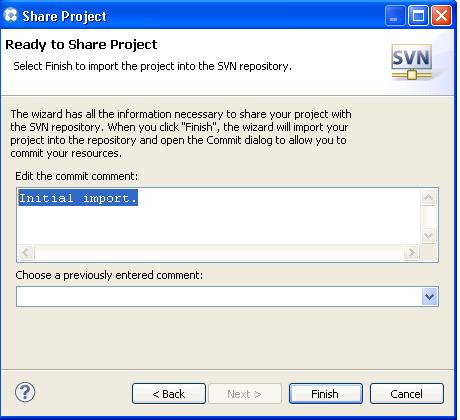This screenshot has width=460, height=420.
Task: Expand the previously entered comment dropdown arrow
Action: tap(429, 296)
